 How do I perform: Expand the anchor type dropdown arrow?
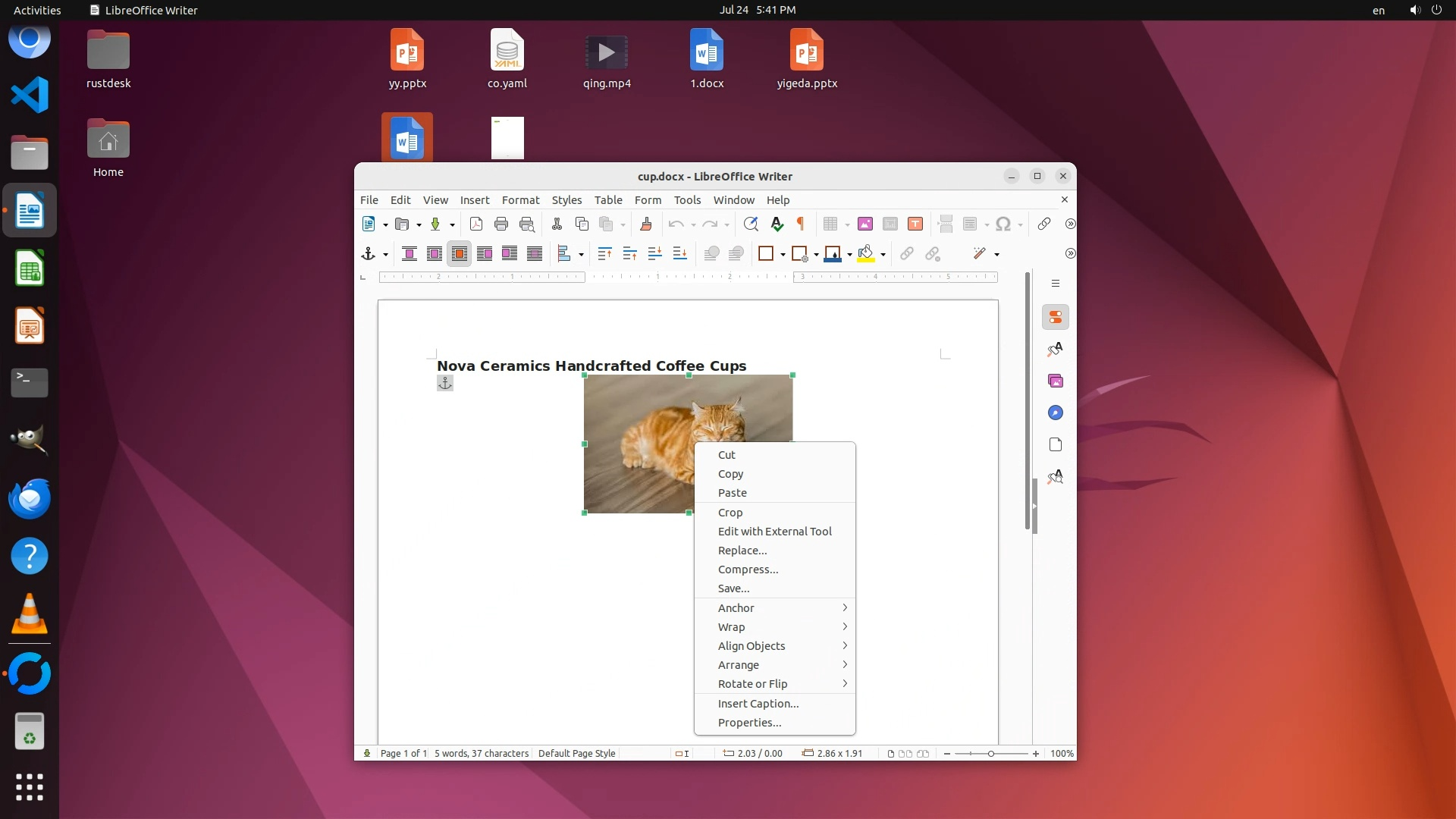click(385, 255)
